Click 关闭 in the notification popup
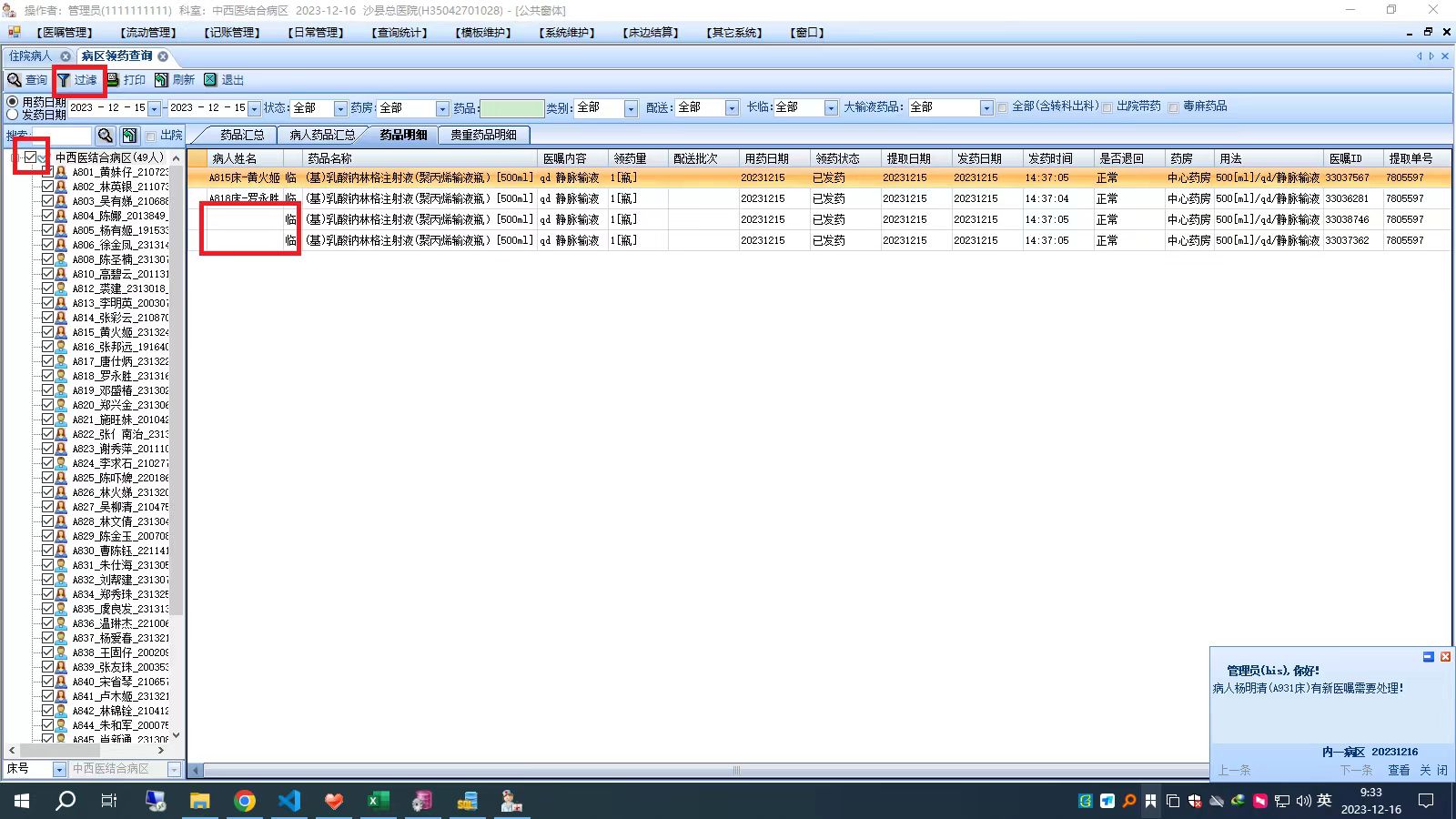 (x=1434, y=770)
